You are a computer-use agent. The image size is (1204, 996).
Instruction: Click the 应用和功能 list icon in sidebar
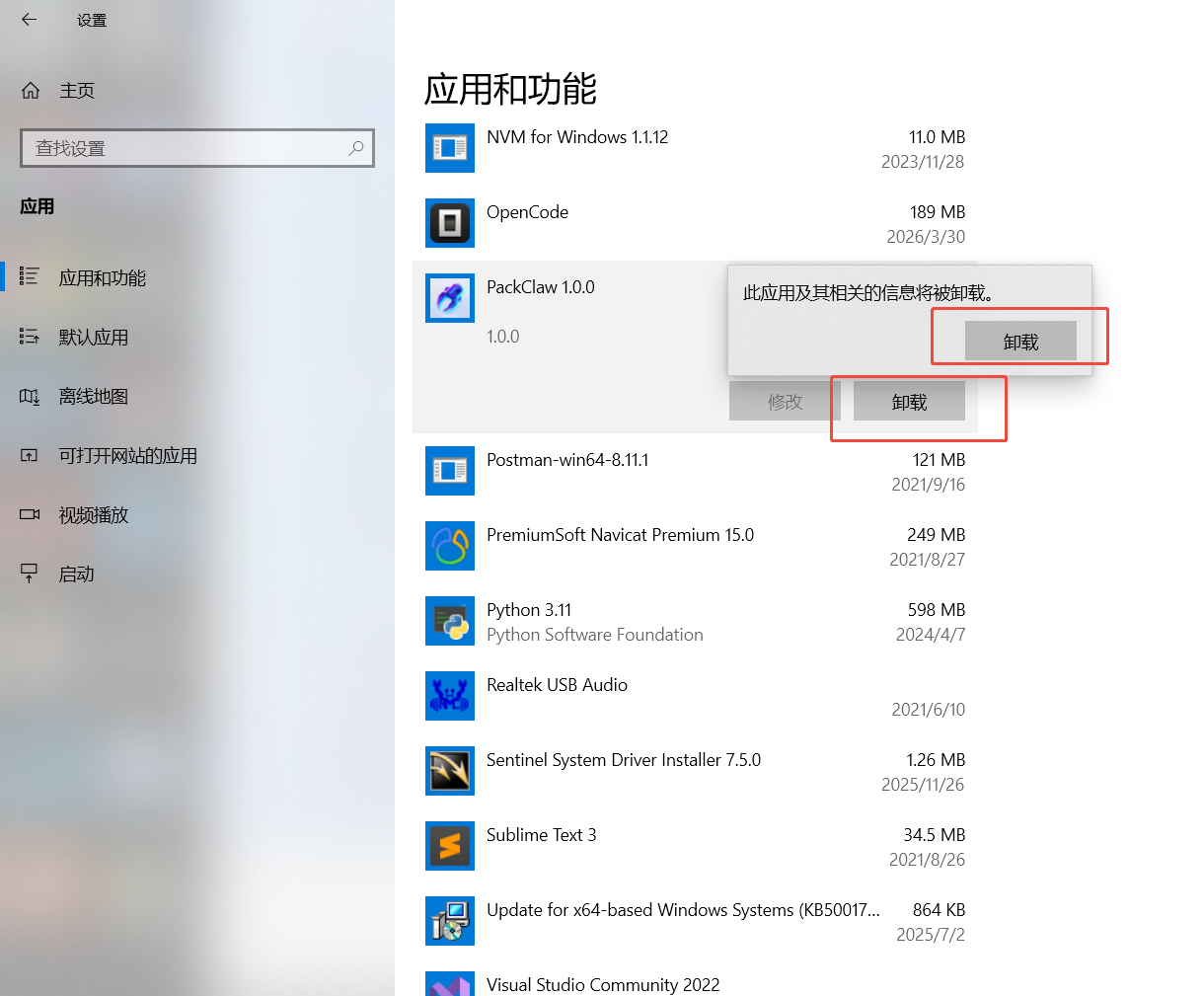[x=30, y=277]
